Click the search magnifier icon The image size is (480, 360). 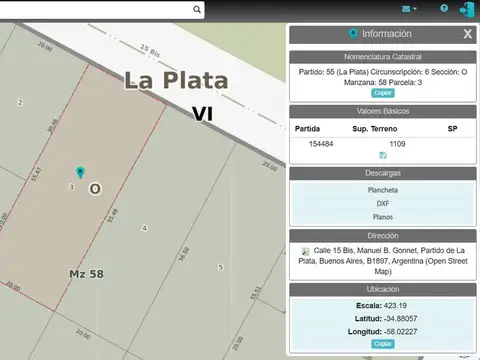[197, 9]
